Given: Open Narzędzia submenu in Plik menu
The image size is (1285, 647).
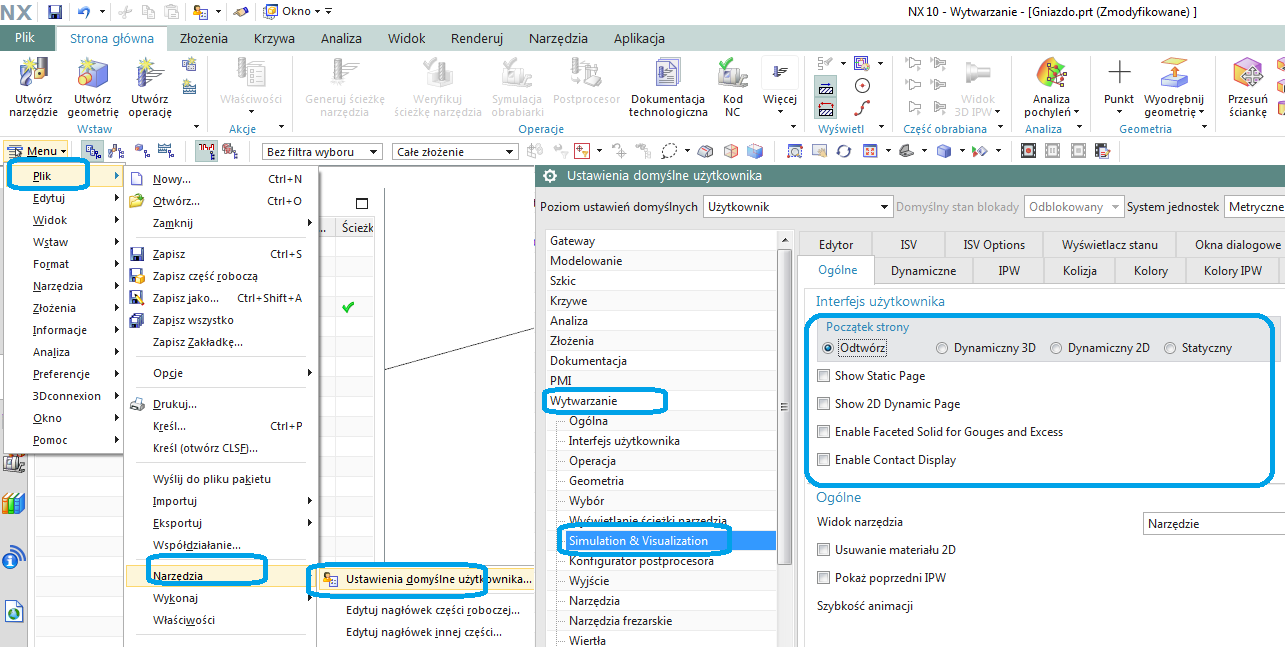Looking at the screenshot, I should point(220,576).
